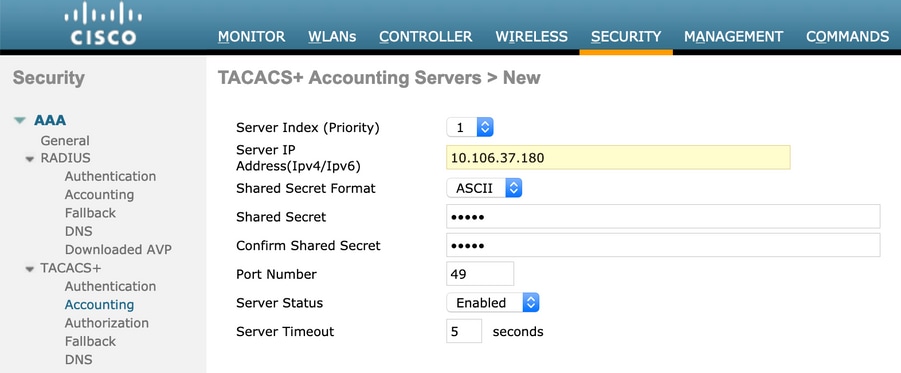Open TACACS+ Authorization settings
The image size is (901, 373).
click(106, 323)
